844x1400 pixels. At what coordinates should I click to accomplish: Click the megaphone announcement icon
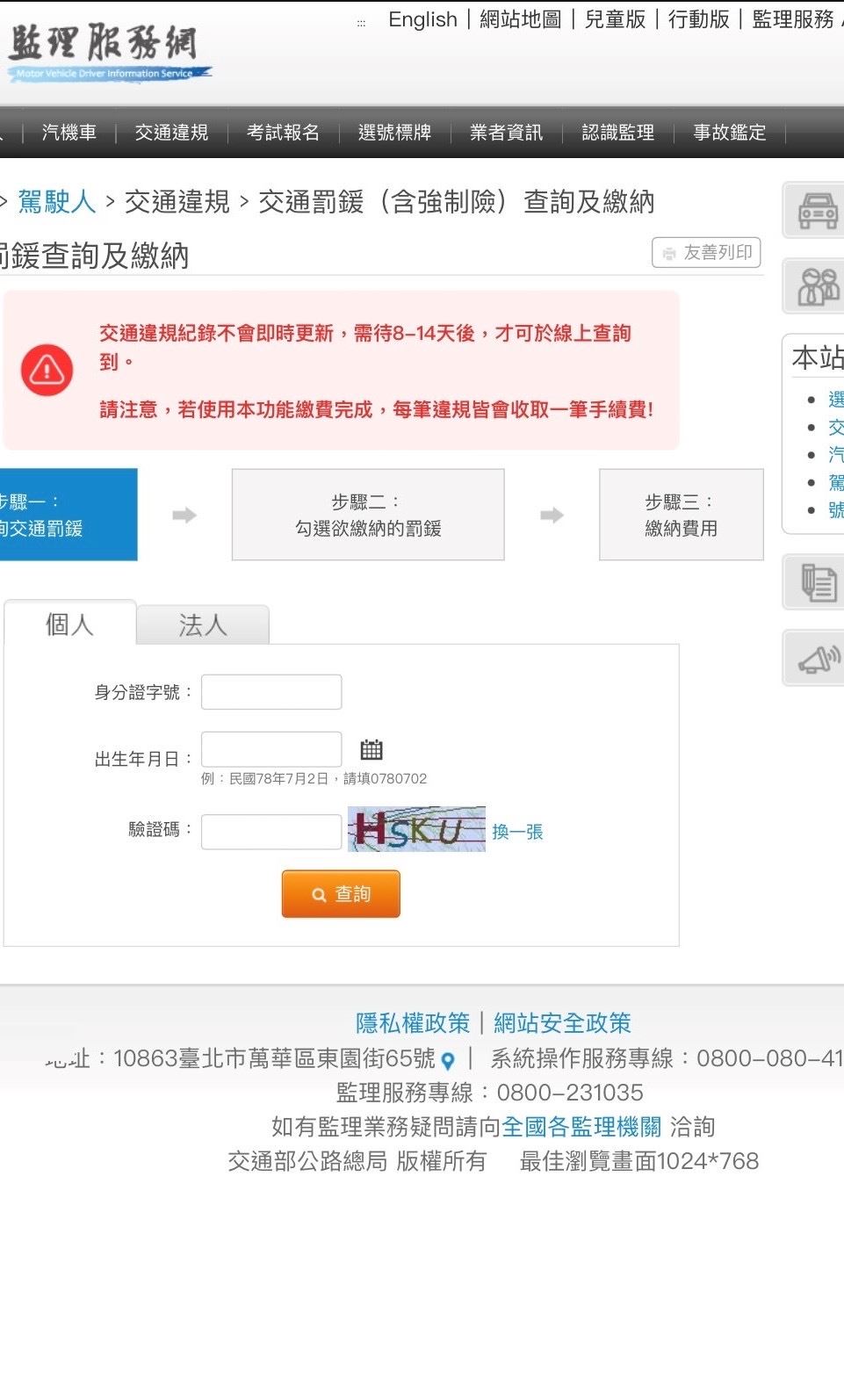(x=817, y=659)
